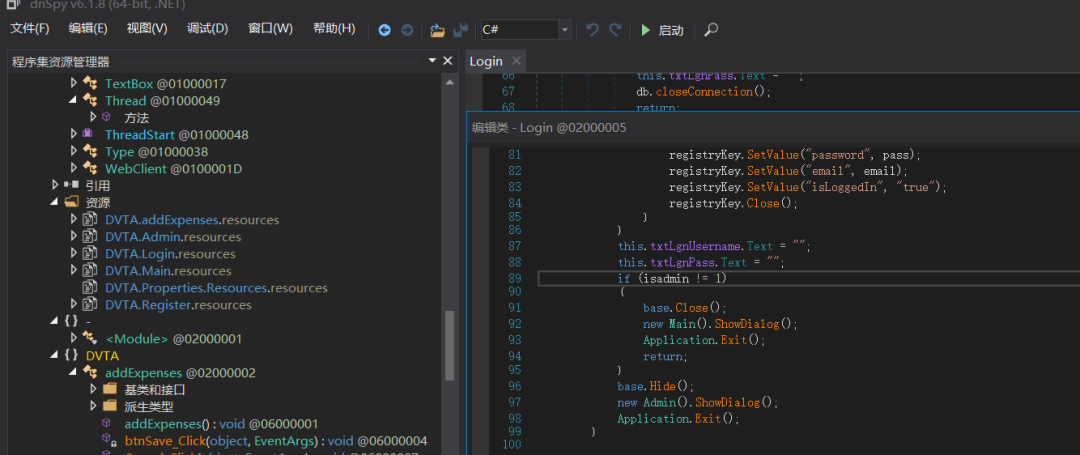Click the save all disk icon
1080x455 pixels.
click(x=460, y=30)
